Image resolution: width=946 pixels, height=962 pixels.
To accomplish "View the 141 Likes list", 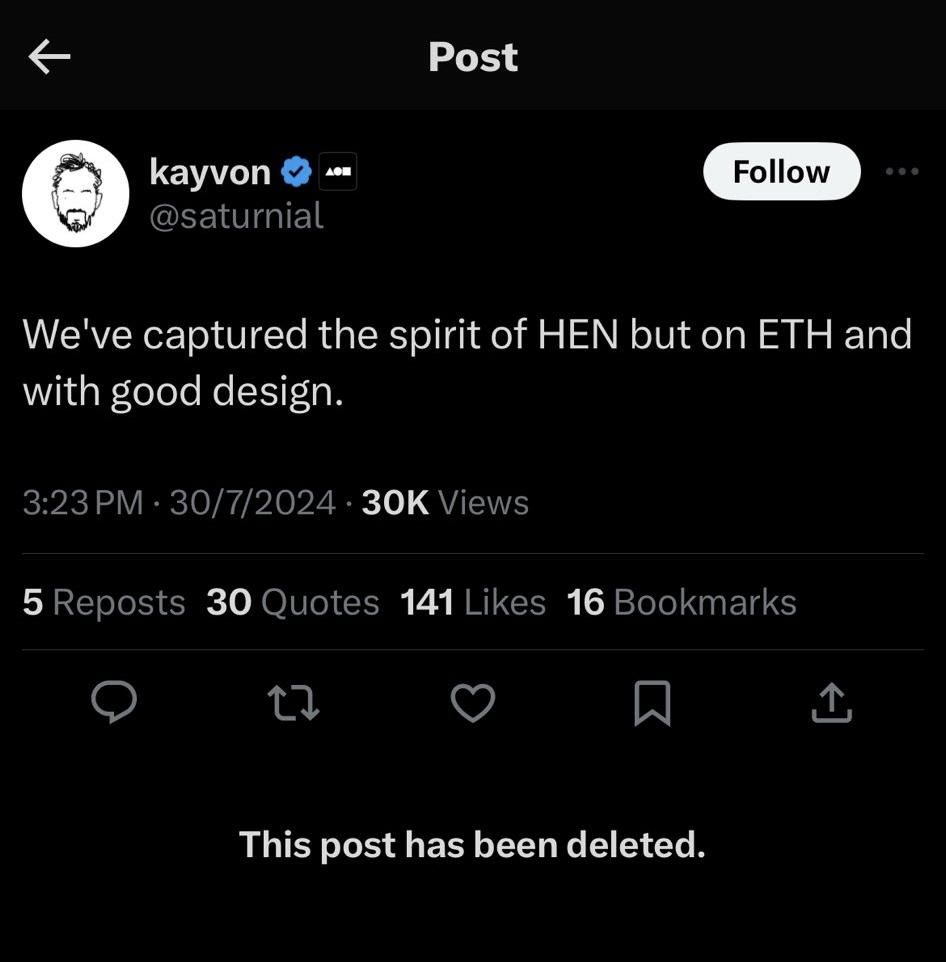I will 473,601.
